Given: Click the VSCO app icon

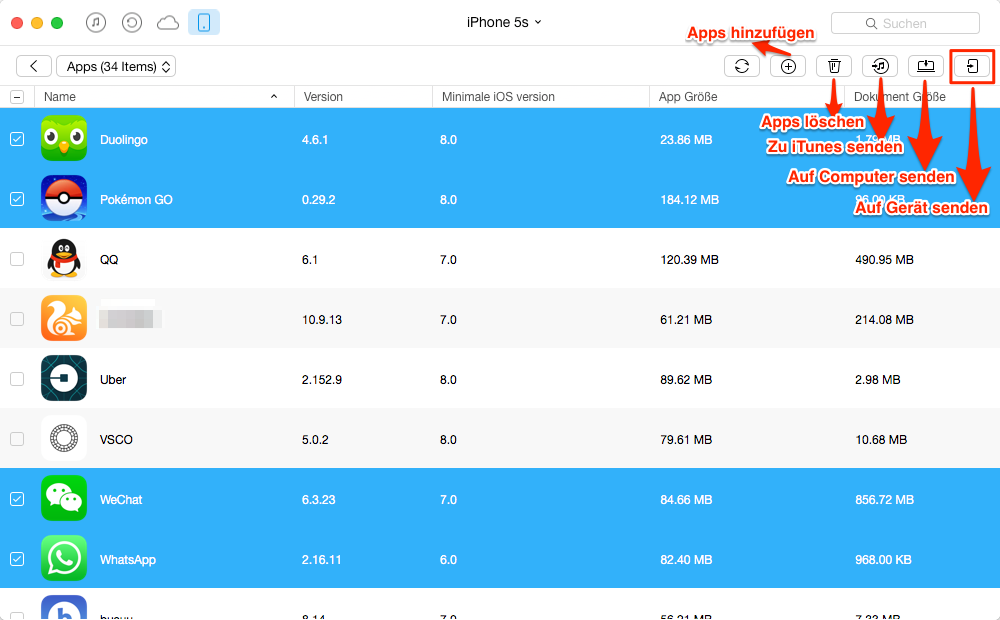Looking at the screenshot, I should tap(64, 438).
